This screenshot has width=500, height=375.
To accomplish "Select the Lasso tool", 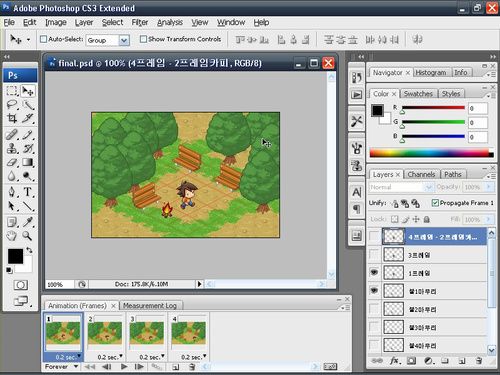I will pyautogui.click(x=12, y=105).
